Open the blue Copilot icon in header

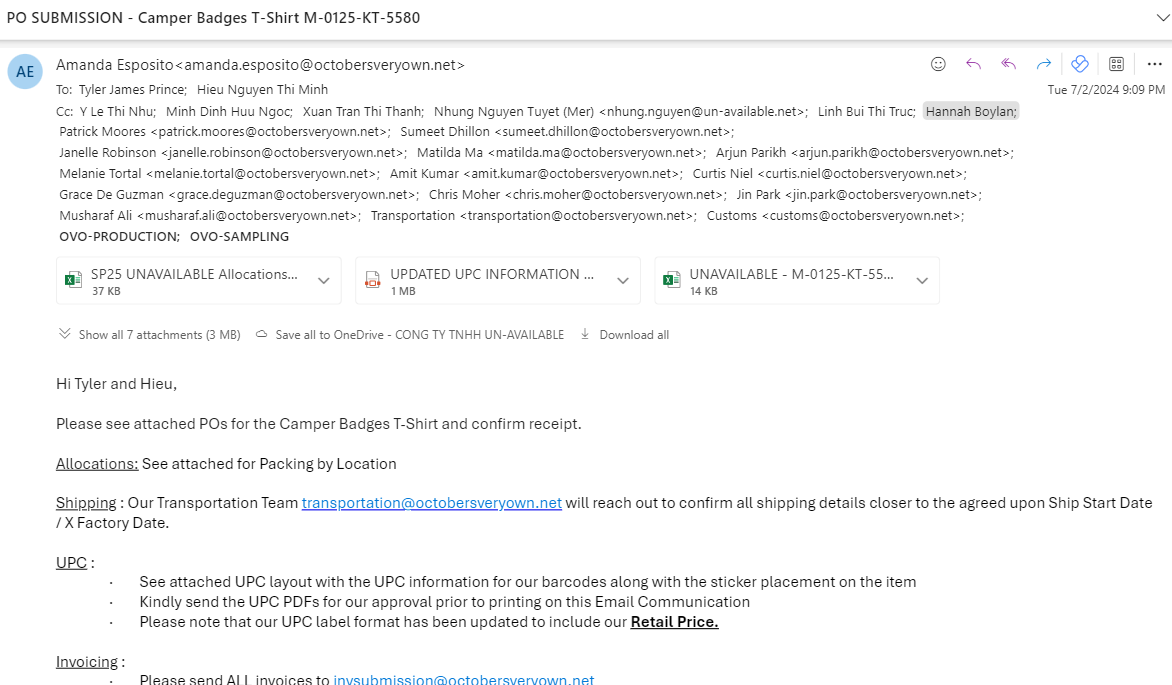point(1079,64)
